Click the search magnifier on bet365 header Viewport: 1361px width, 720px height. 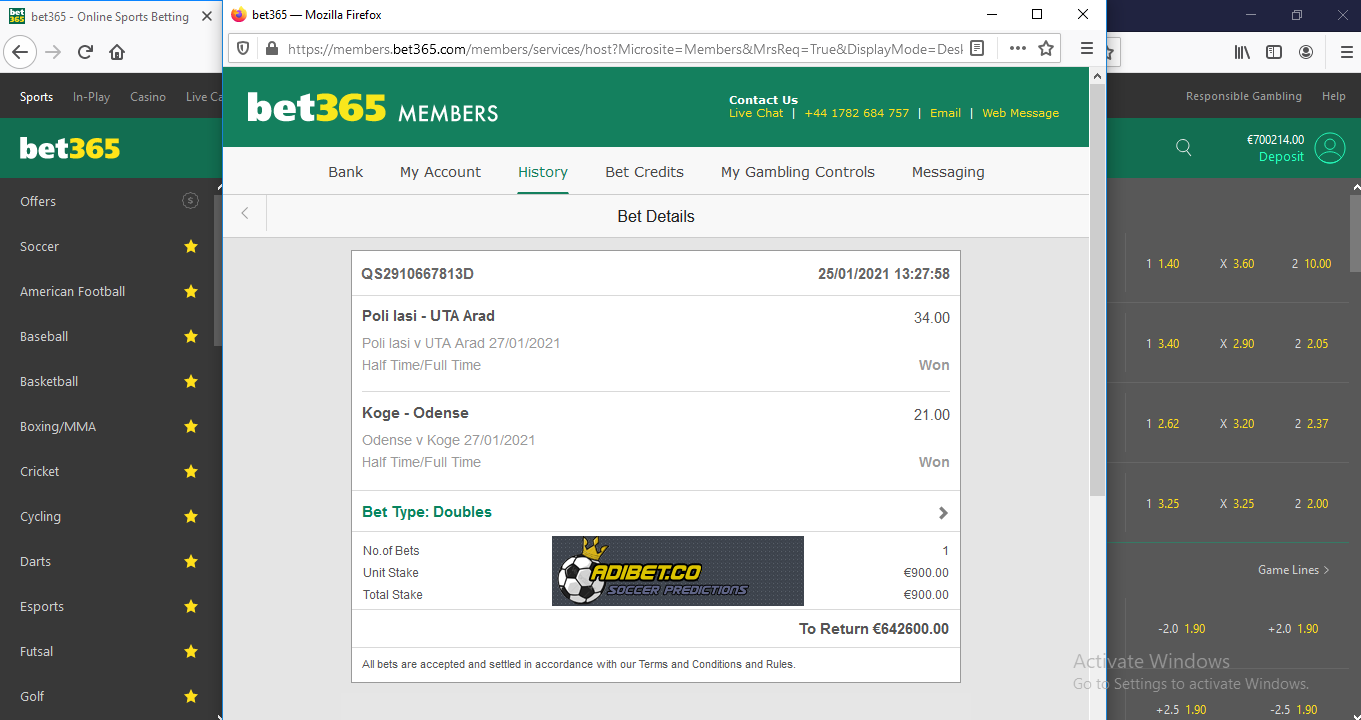[1184, 148]
